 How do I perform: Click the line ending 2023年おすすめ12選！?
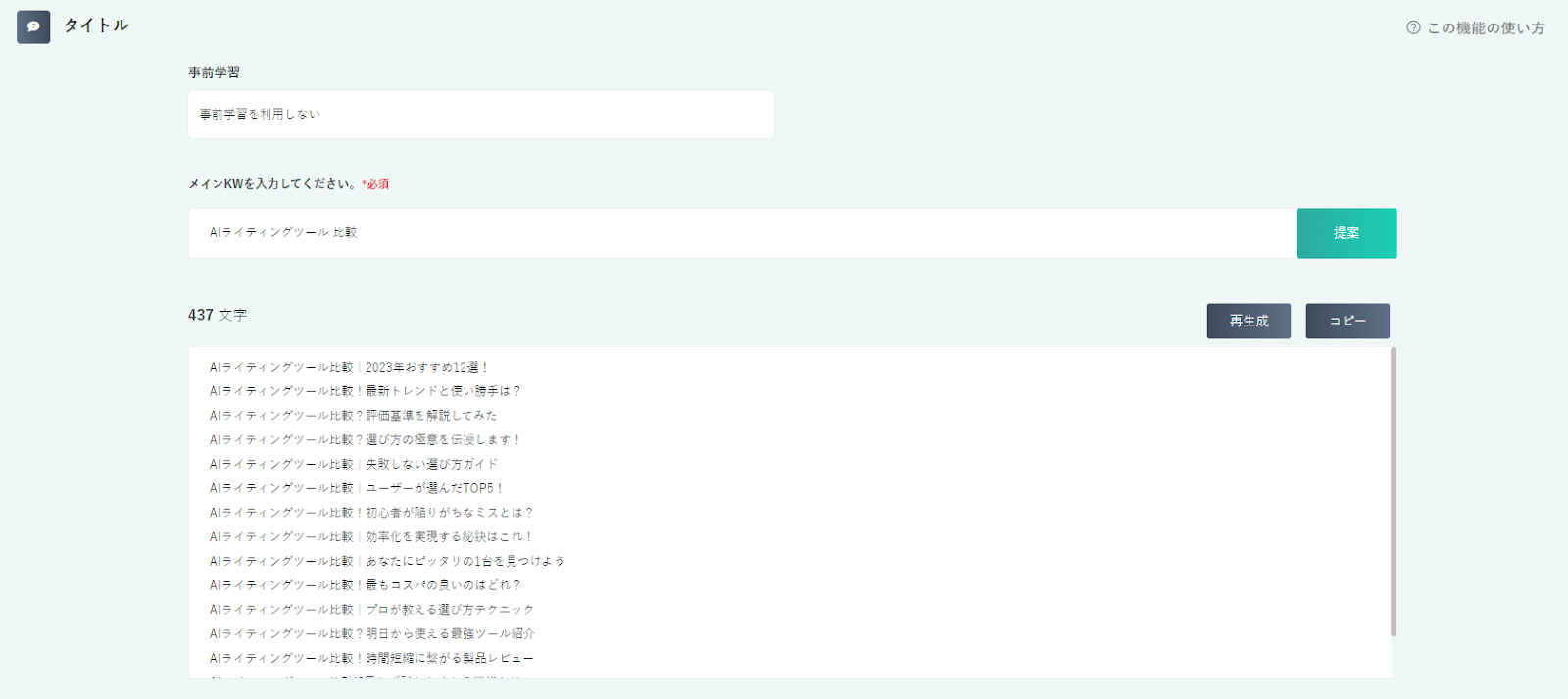348,367
